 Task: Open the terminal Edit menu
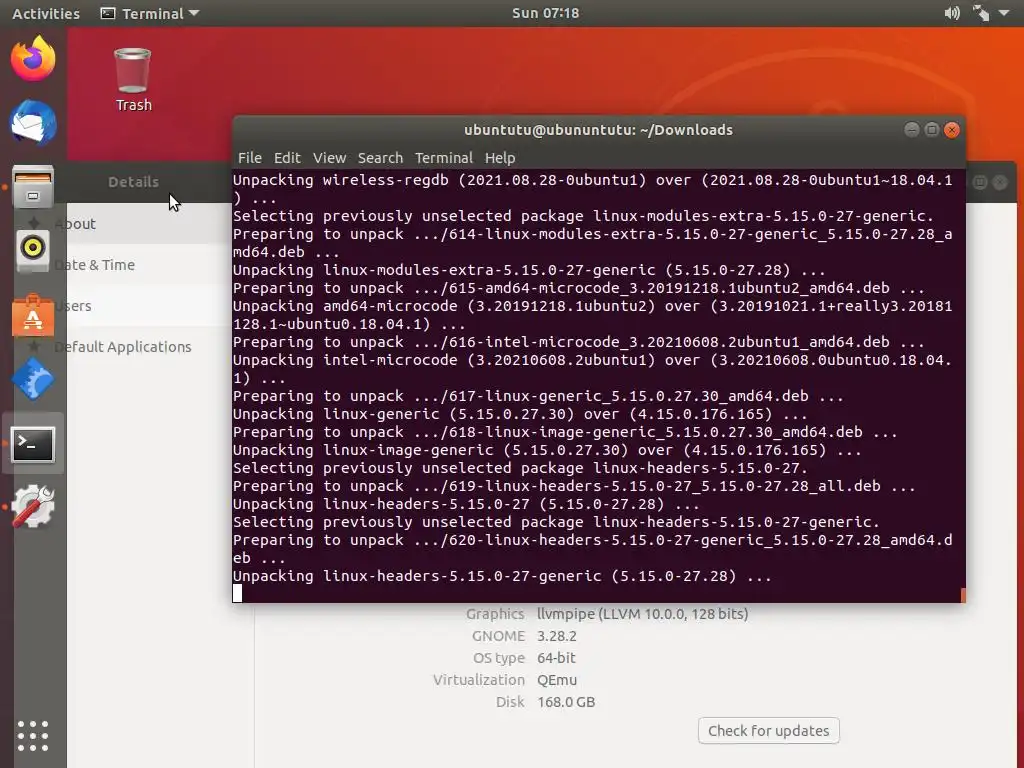click(287, 158)
